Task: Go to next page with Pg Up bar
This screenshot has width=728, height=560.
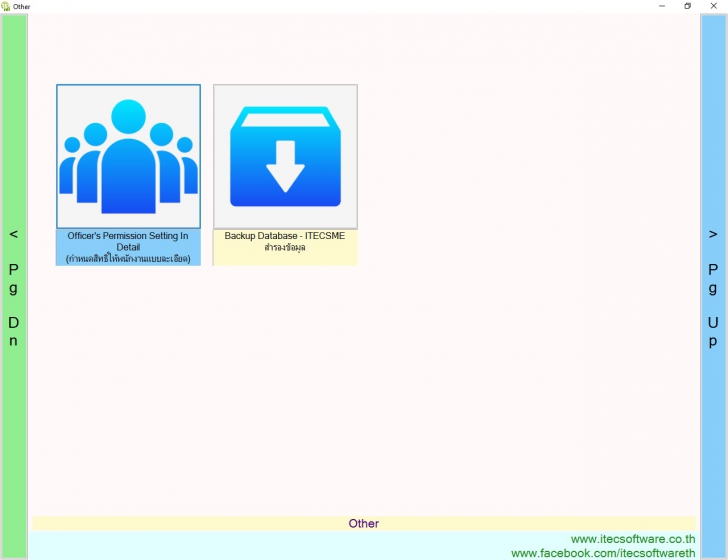Action: tap(713, 286)
